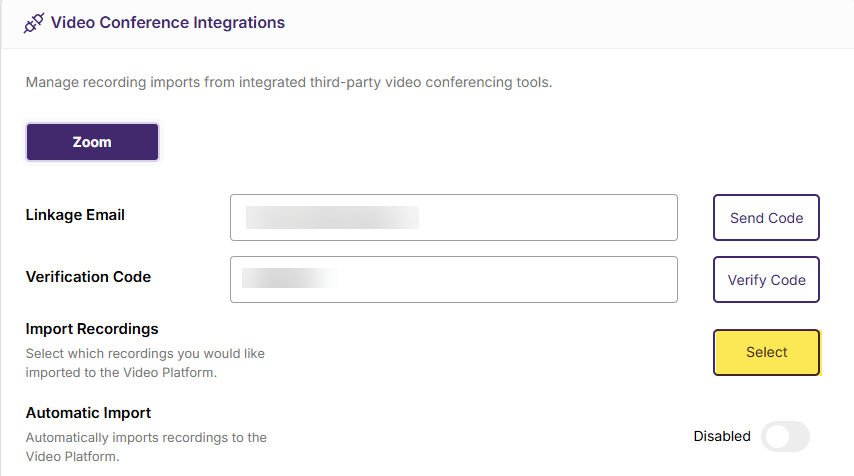
Task: Click the Disabled status label
Action: (722, 436)
